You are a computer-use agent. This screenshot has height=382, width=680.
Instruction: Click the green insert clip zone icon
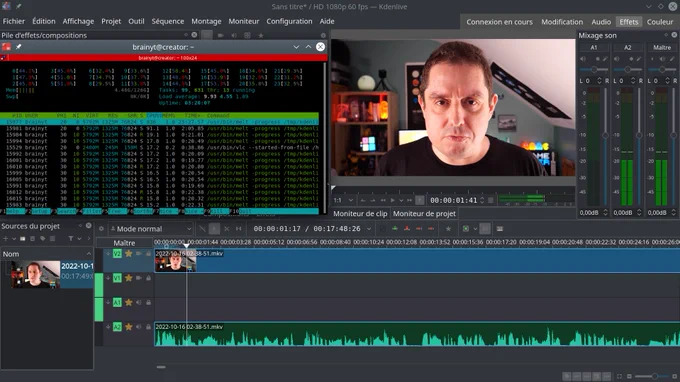[x=395, y=229]
